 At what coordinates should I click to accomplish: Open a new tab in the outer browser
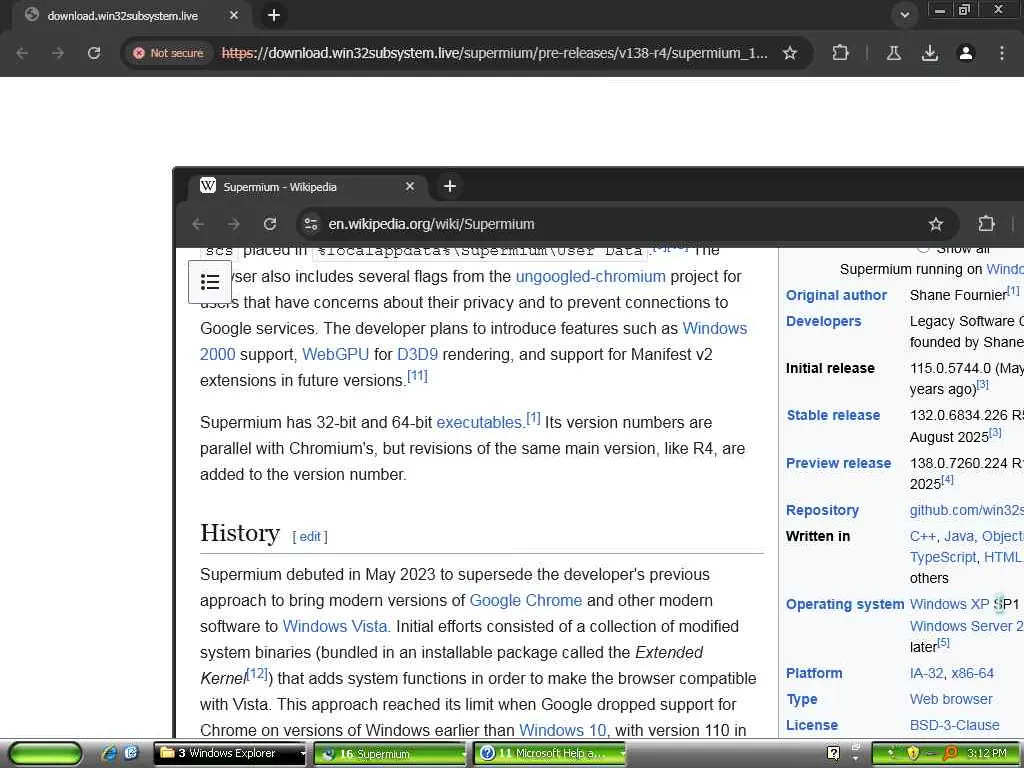[274, 15]
